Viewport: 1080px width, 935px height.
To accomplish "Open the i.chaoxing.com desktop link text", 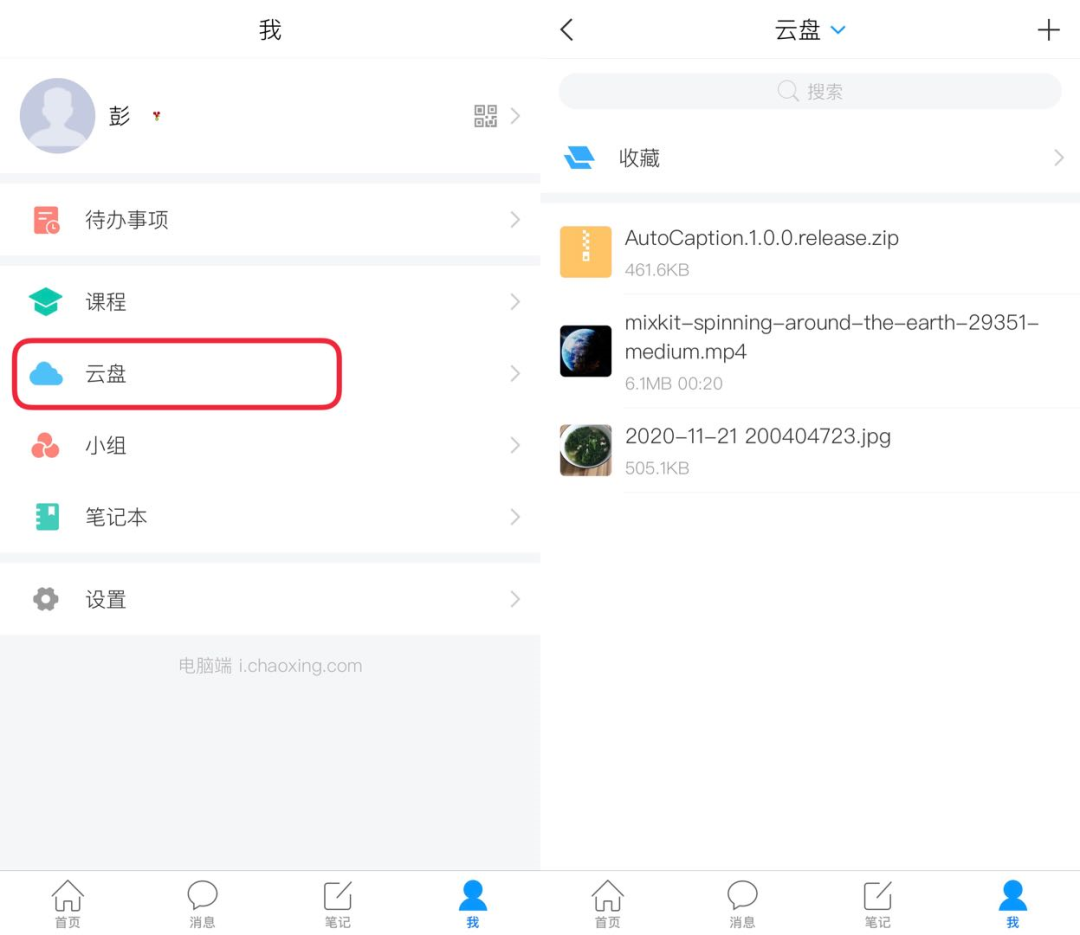I will coord(300,666).
